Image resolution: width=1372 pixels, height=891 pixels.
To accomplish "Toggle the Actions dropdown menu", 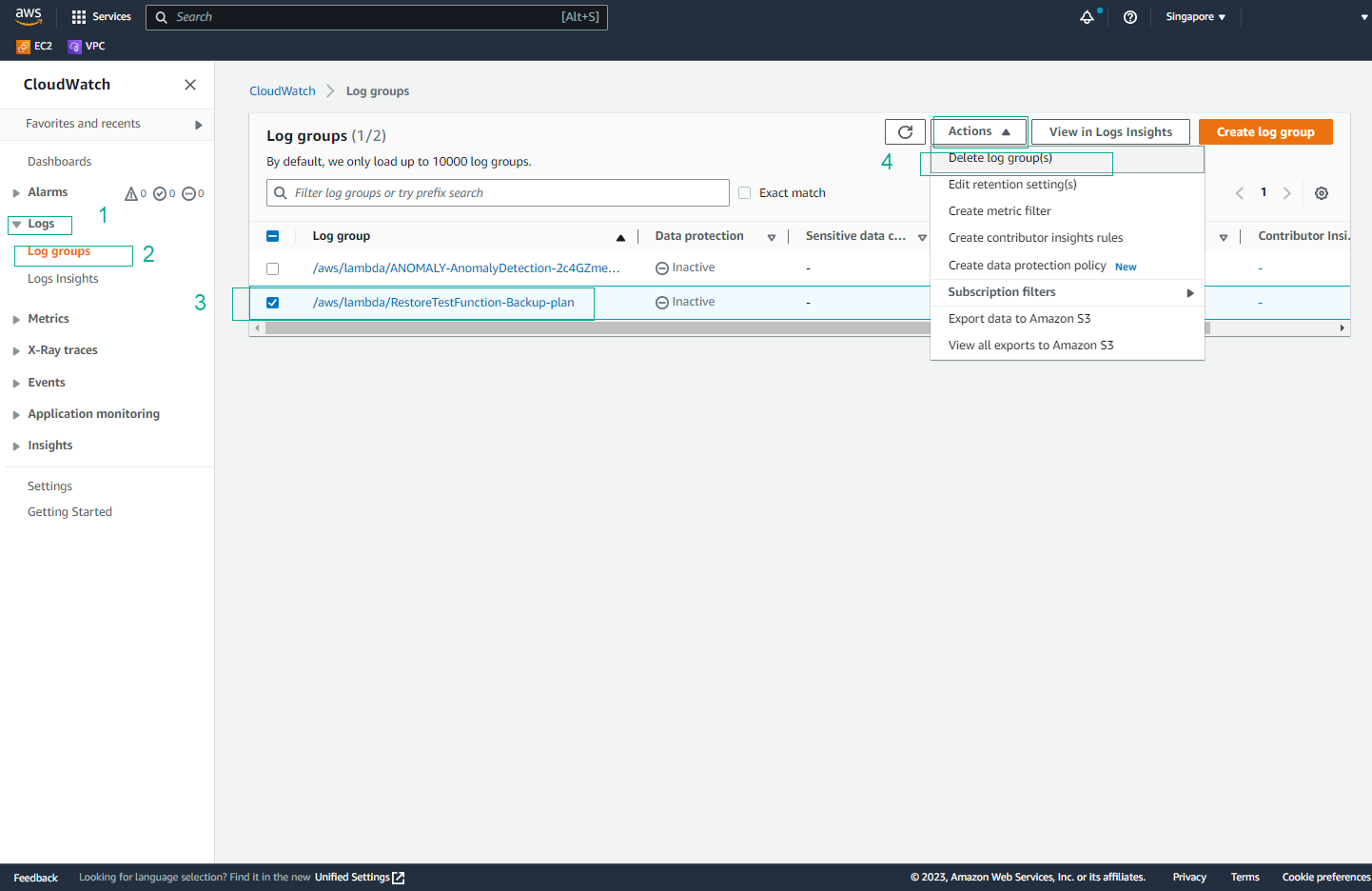I will 979,131.
